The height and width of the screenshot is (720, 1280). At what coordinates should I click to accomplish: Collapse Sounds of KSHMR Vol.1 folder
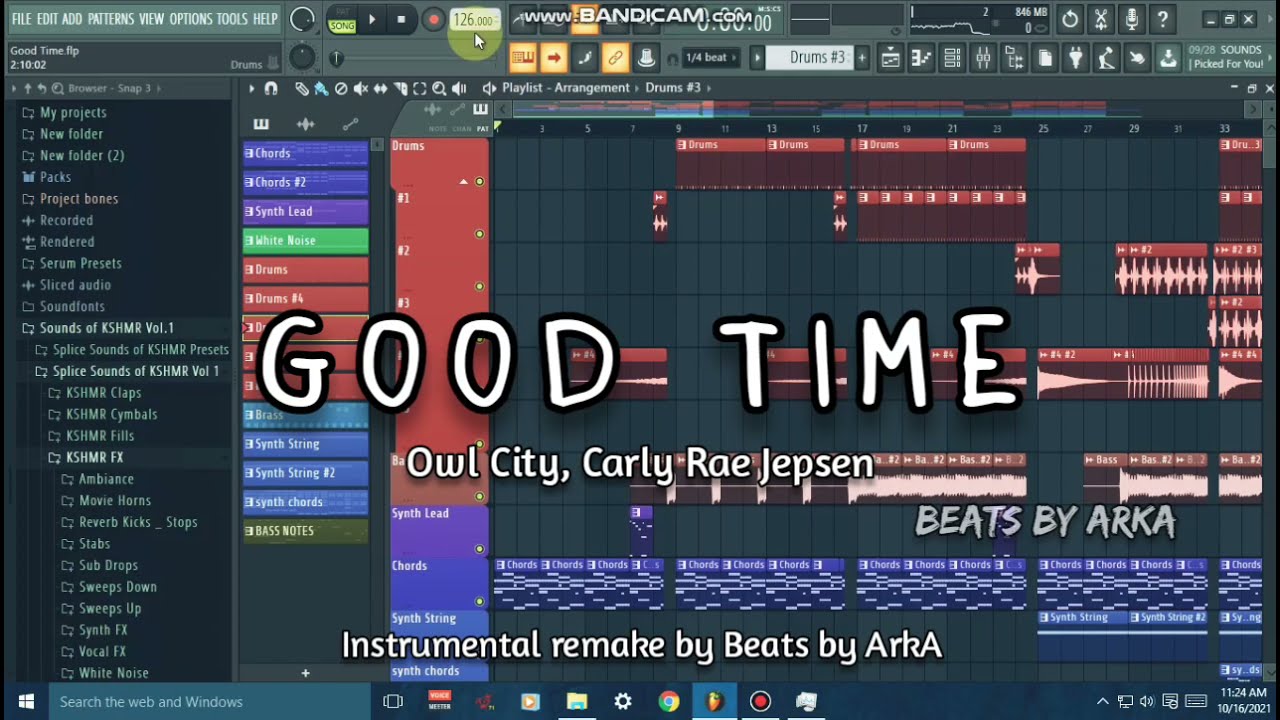click(98, 328)
